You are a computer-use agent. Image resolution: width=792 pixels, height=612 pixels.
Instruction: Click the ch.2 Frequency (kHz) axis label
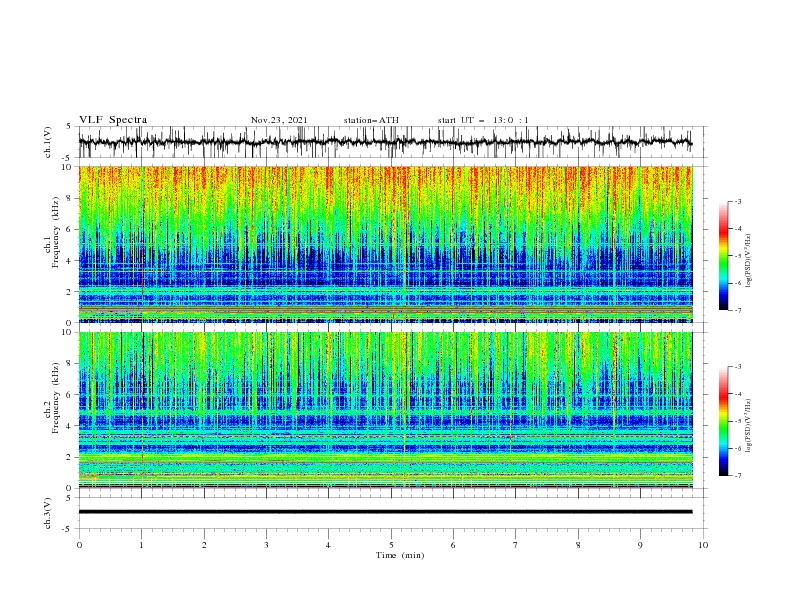52,398
